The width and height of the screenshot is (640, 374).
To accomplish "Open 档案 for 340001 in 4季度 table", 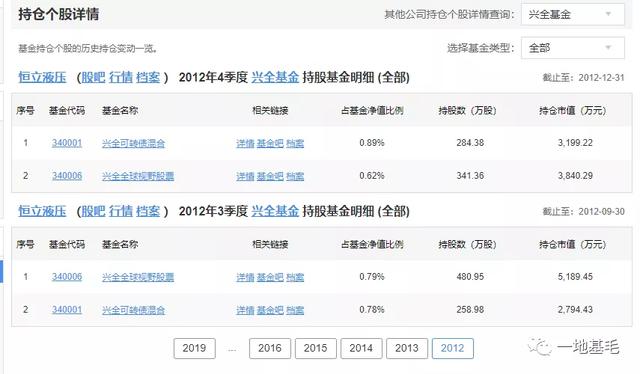I will [295, 143].
